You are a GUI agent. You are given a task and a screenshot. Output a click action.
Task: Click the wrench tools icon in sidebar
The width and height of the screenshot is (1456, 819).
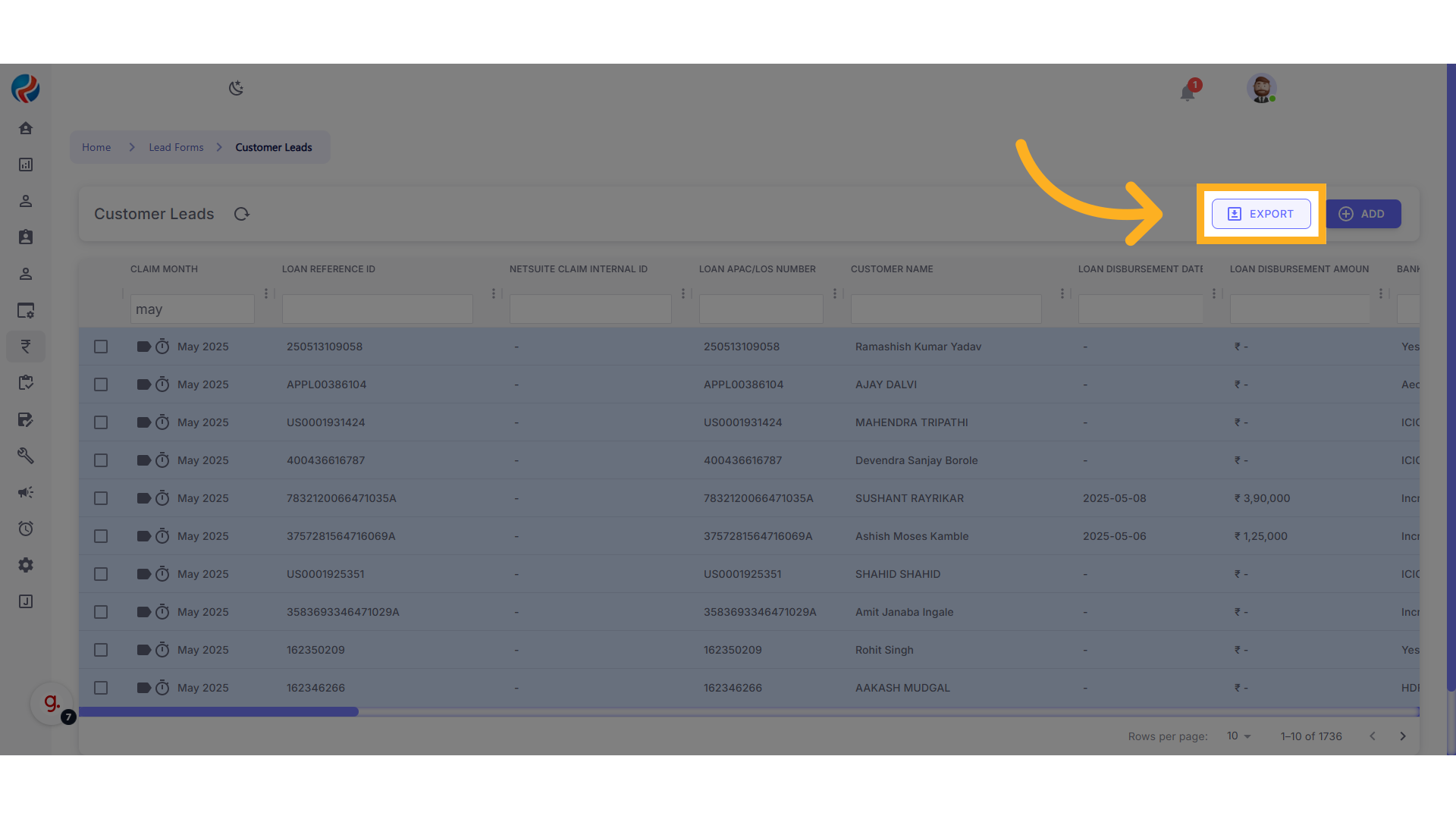pyautogui.click(x=26, y=456)
